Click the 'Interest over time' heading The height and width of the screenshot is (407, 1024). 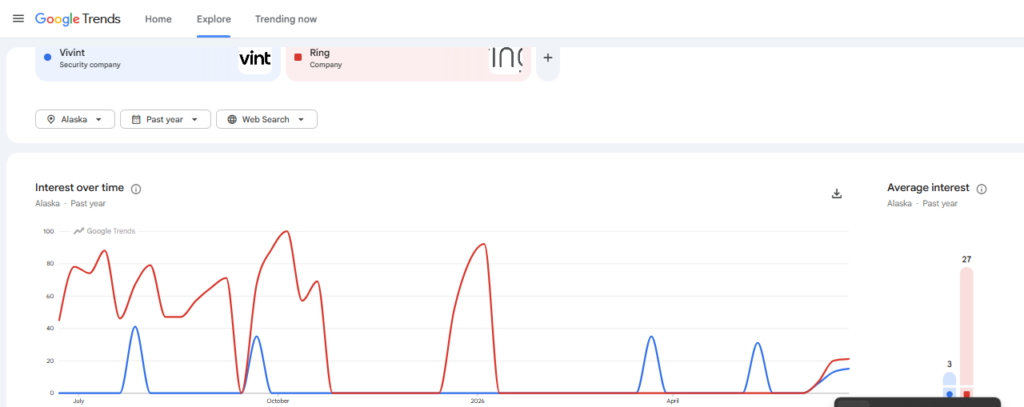pyautogui.click(x=79, y=188)
